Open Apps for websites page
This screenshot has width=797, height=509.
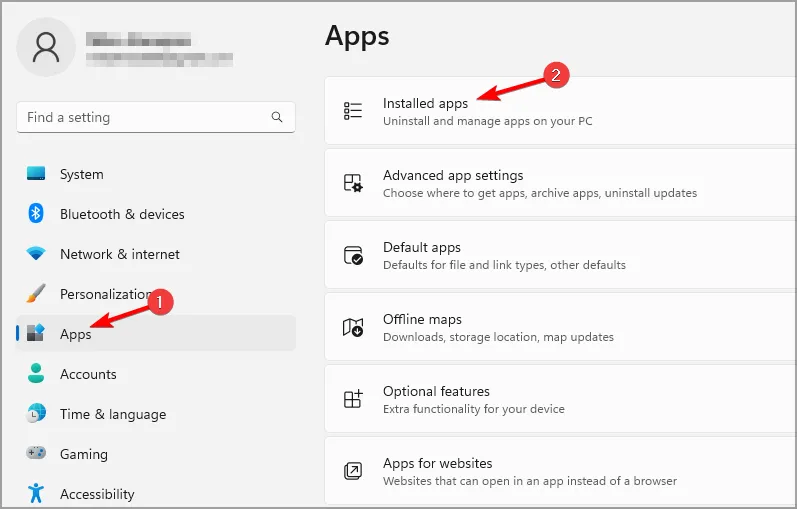tap(561, 471)
